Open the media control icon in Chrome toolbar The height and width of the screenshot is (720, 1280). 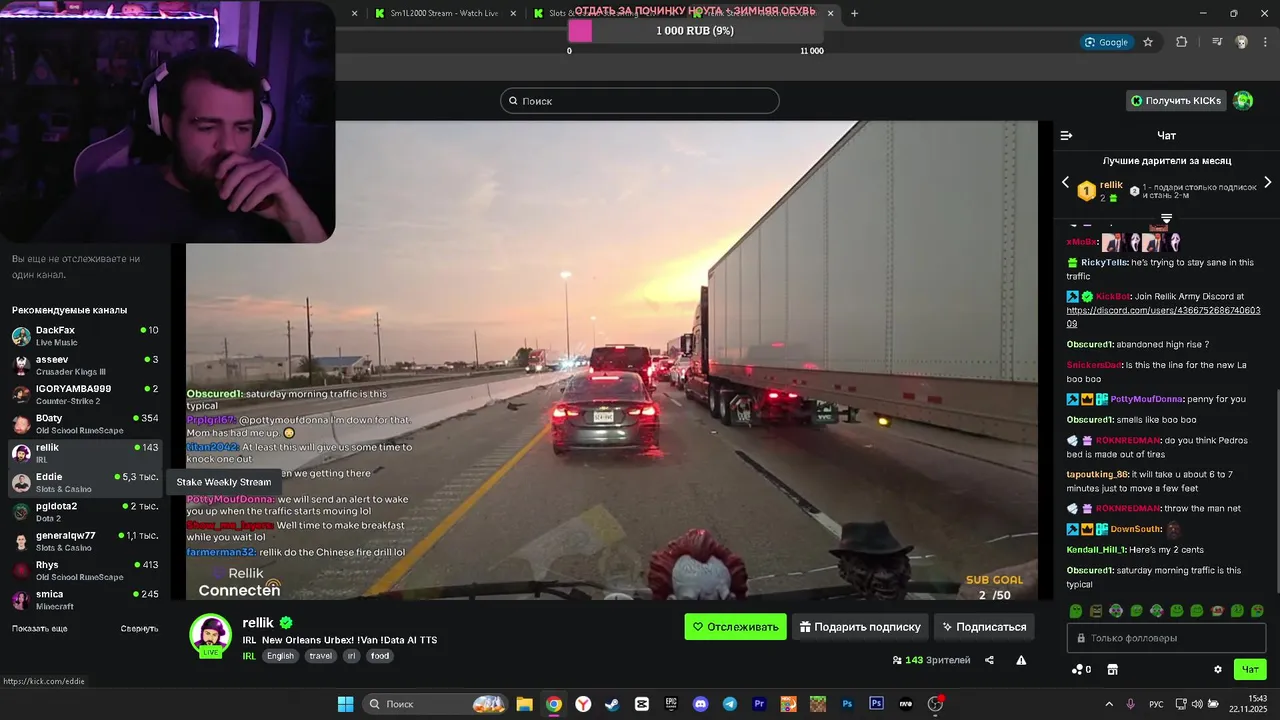point(1217,42)
